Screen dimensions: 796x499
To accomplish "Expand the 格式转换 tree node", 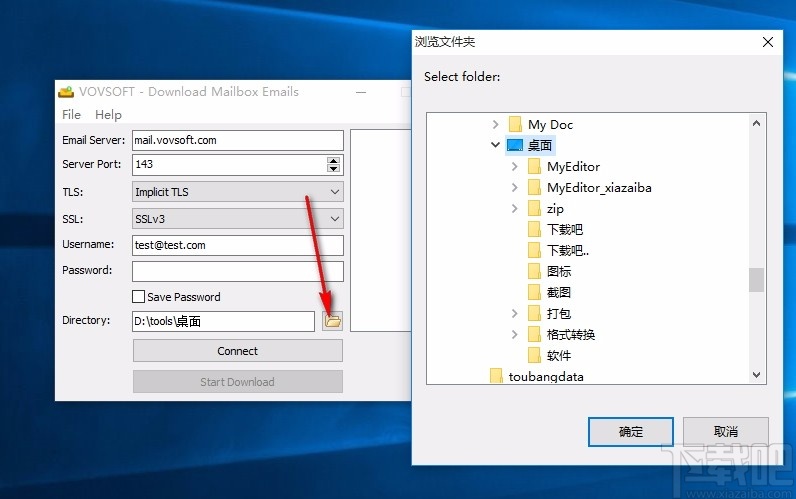I will [514, 335].
